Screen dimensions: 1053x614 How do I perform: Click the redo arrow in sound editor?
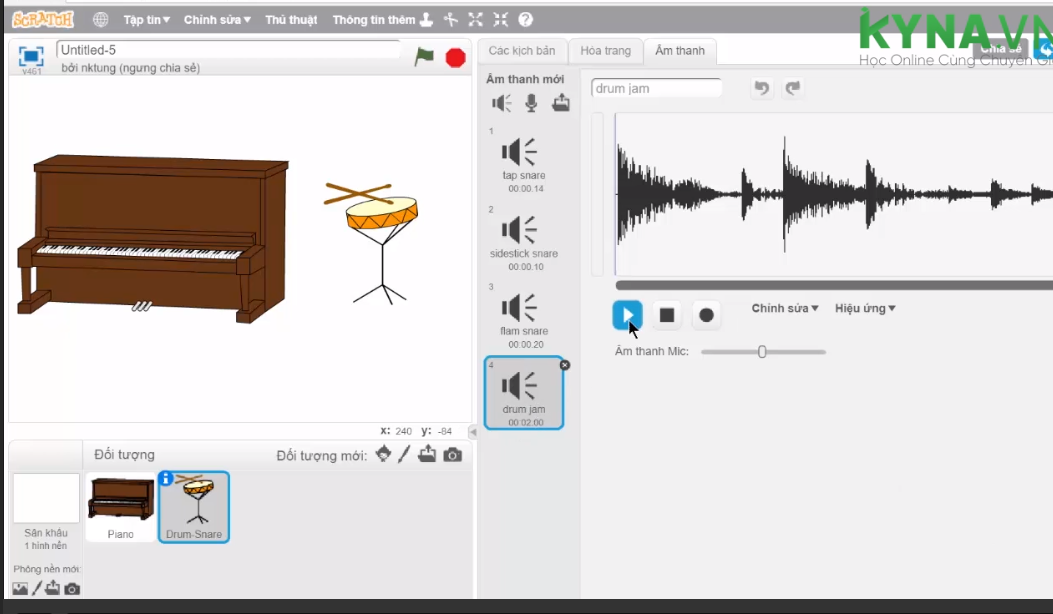point(793,88)
